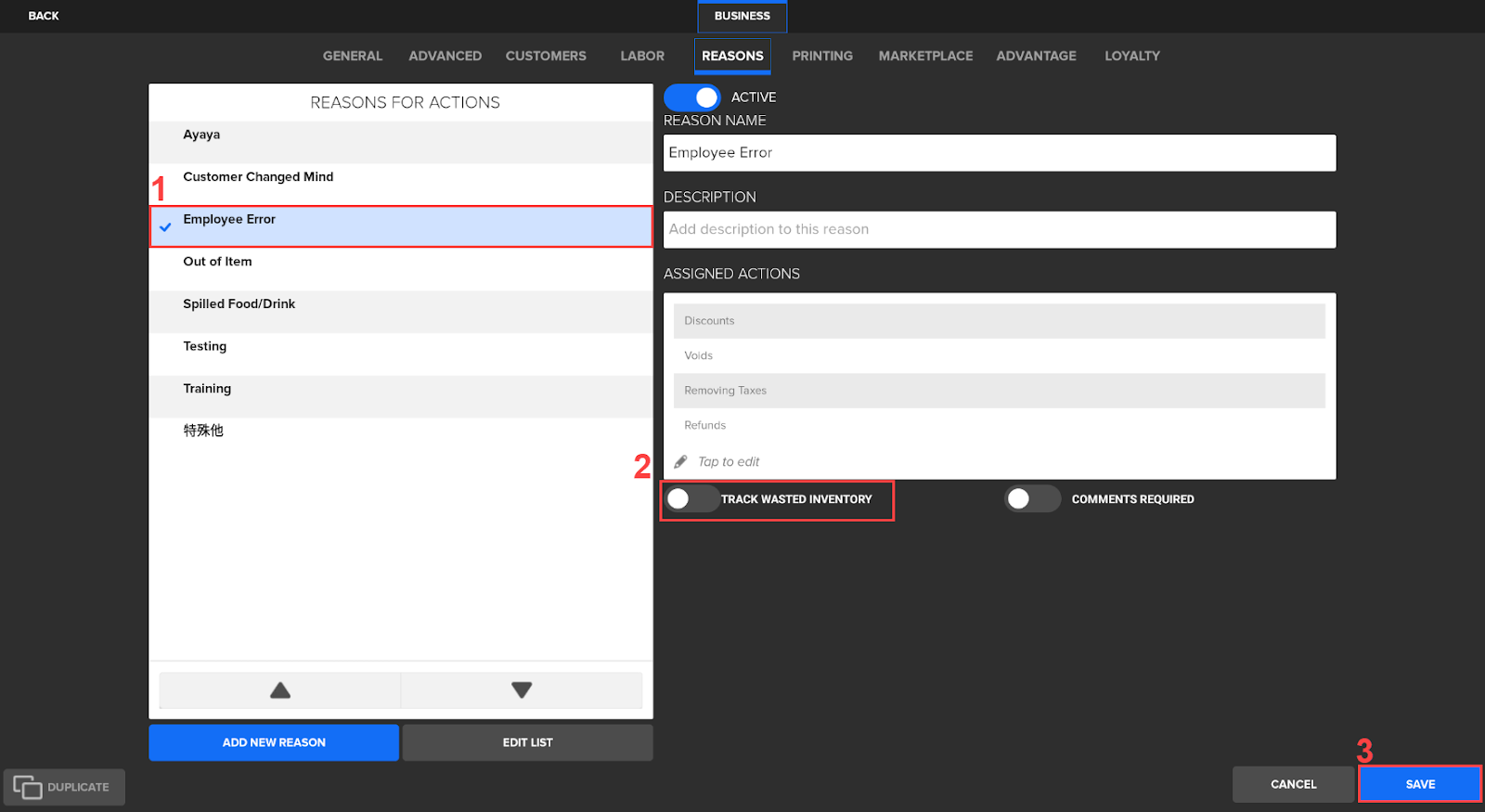Image resolution: width=1485 pixels, height=812 pixels.
Task: Turn on Comments Required toggle
Action: 1031,499
